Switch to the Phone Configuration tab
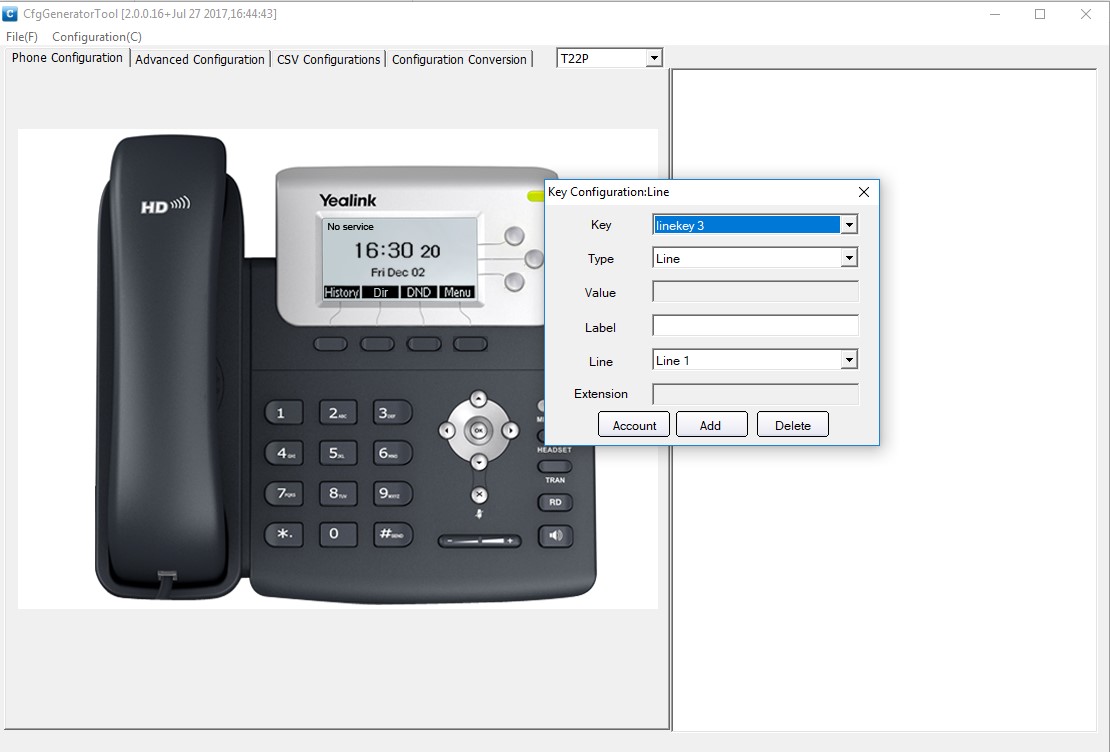This screenshot has width=1110, height=752. point(67,58)
